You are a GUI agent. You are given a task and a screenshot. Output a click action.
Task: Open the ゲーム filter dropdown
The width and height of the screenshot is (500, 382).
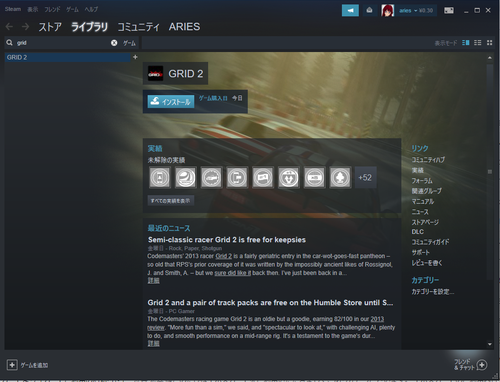[129, 43]
